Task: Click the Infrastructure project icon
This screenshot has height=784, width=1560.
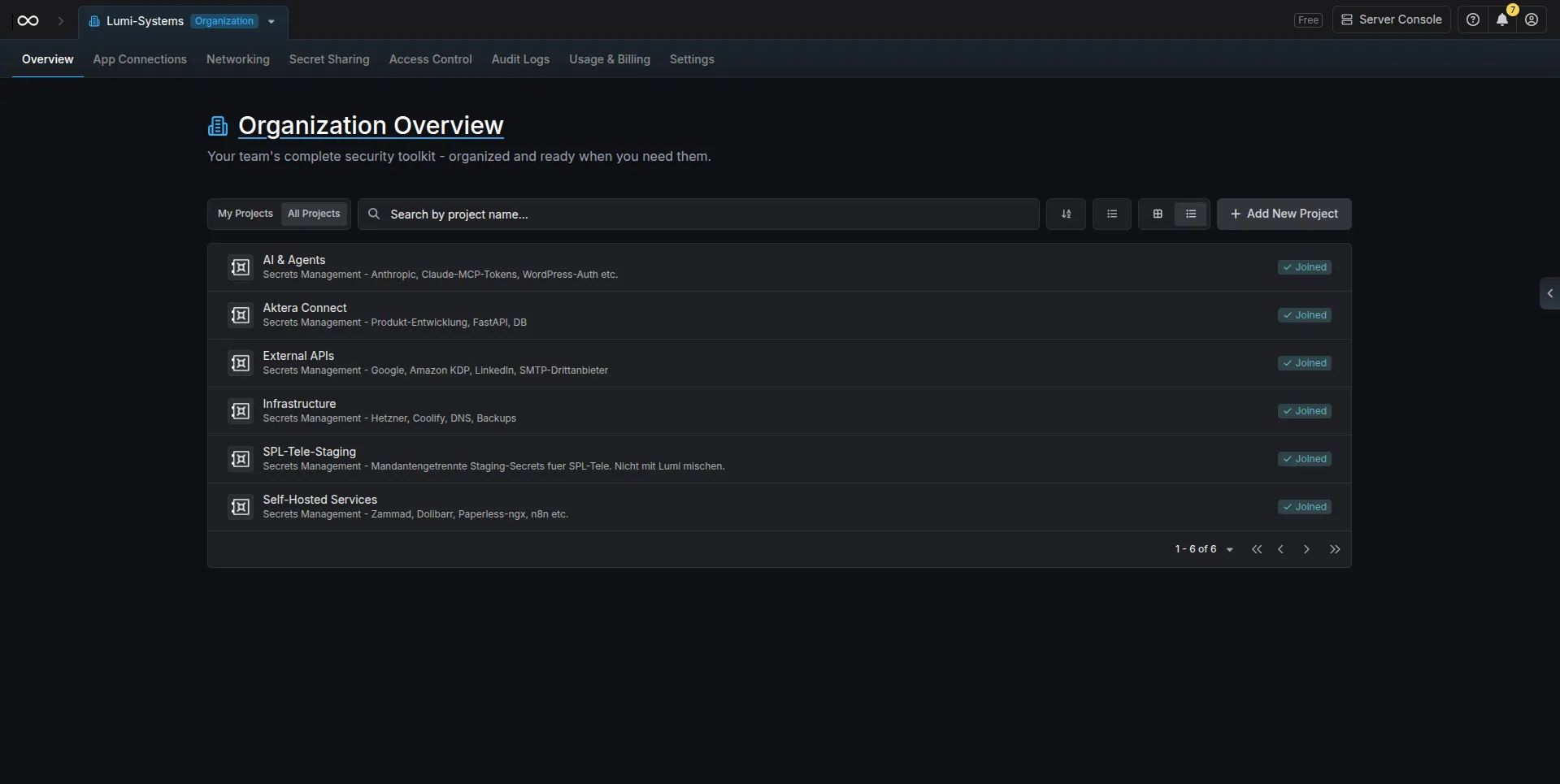Action: click(x=240, y=411)
